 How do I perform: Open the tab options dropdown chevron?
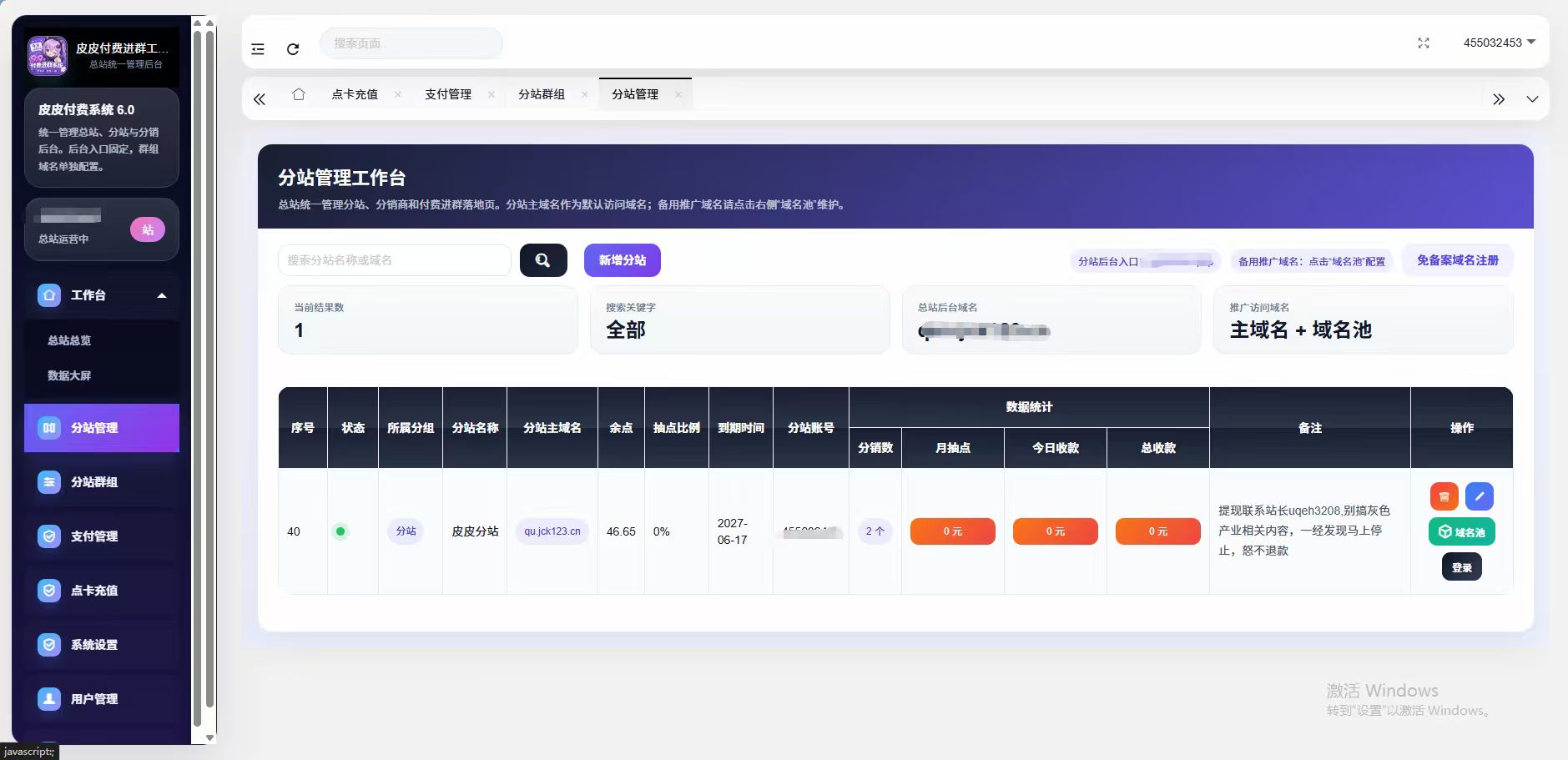pos(1532,99)
